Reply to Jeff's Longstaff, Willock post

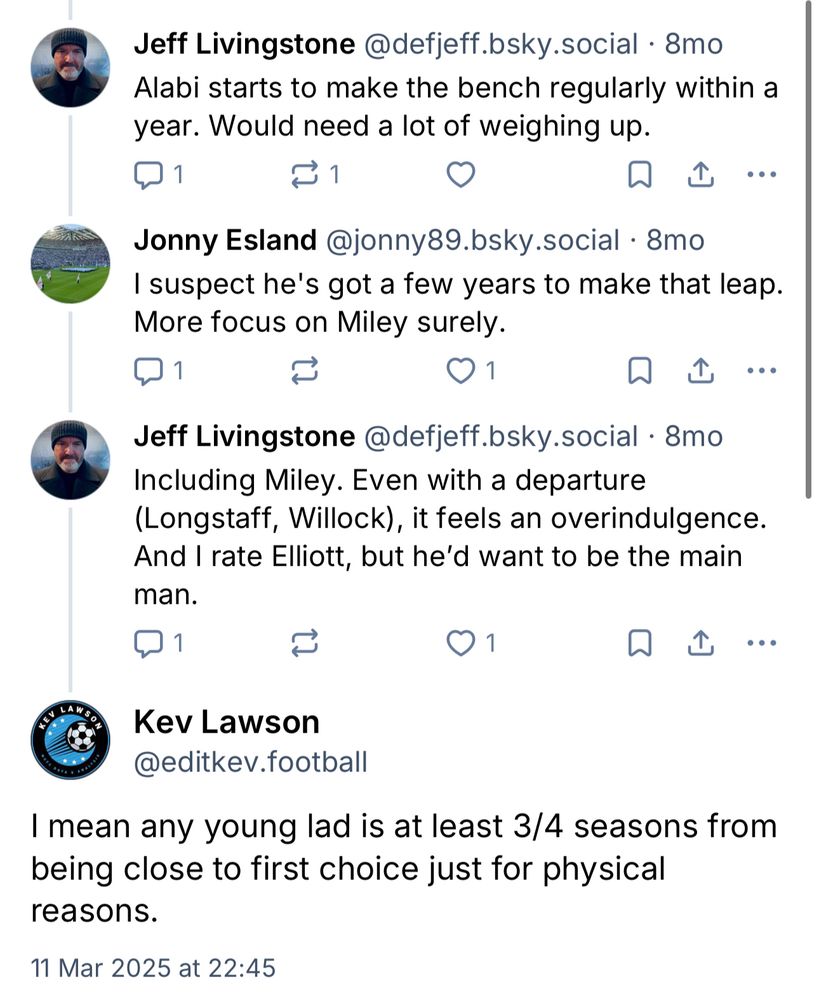point(147,644)
